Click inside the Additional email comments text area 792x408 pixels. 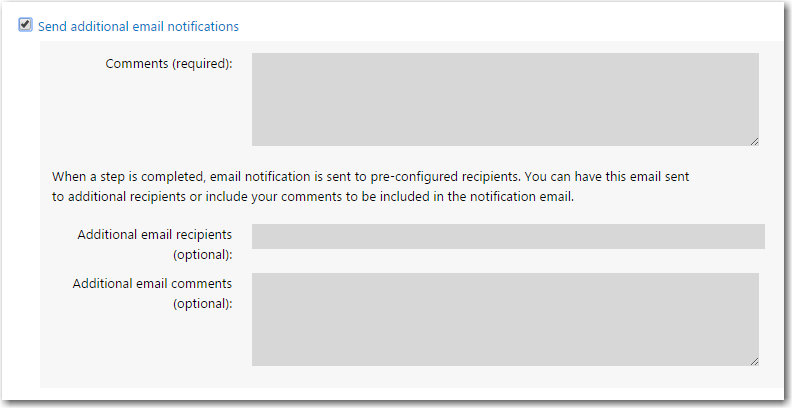pos(505,319)
